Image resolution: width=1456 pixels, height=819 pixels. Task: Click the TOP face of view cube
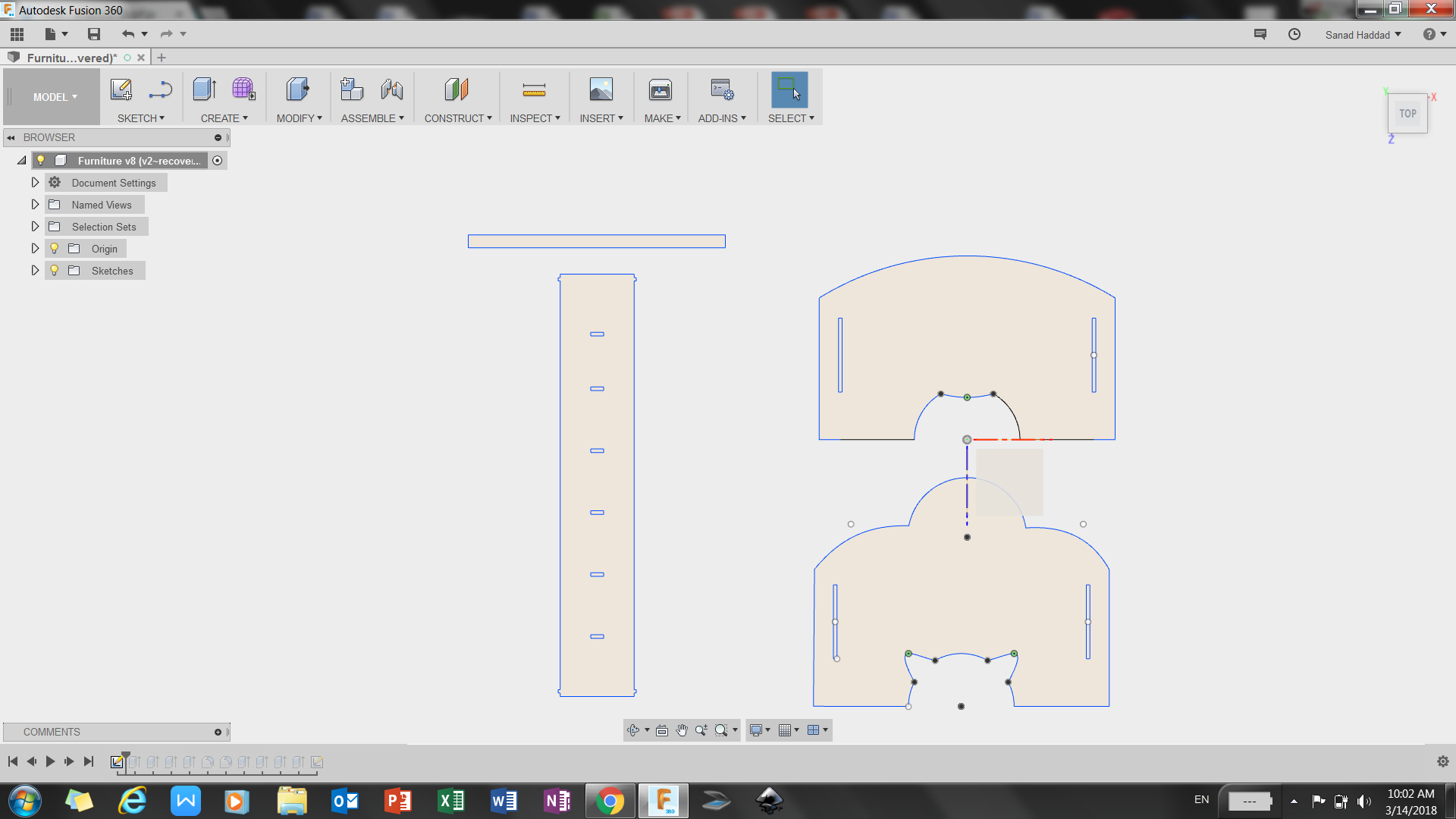(x=1407, y=114)
